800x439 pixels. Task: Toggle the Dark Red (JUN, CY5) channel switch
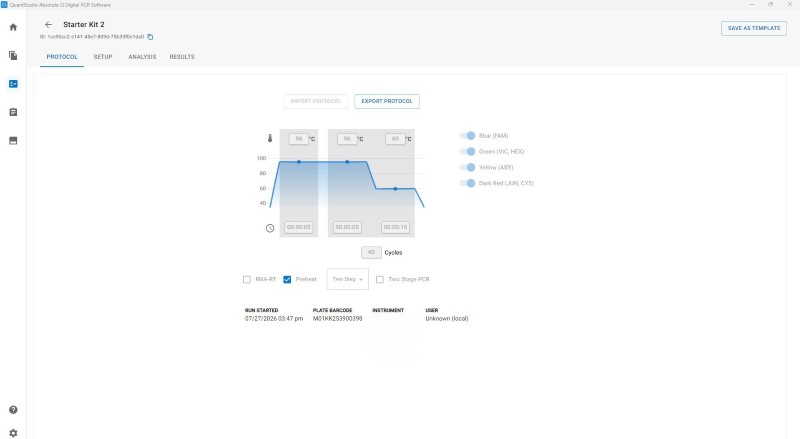click(467, 183)
